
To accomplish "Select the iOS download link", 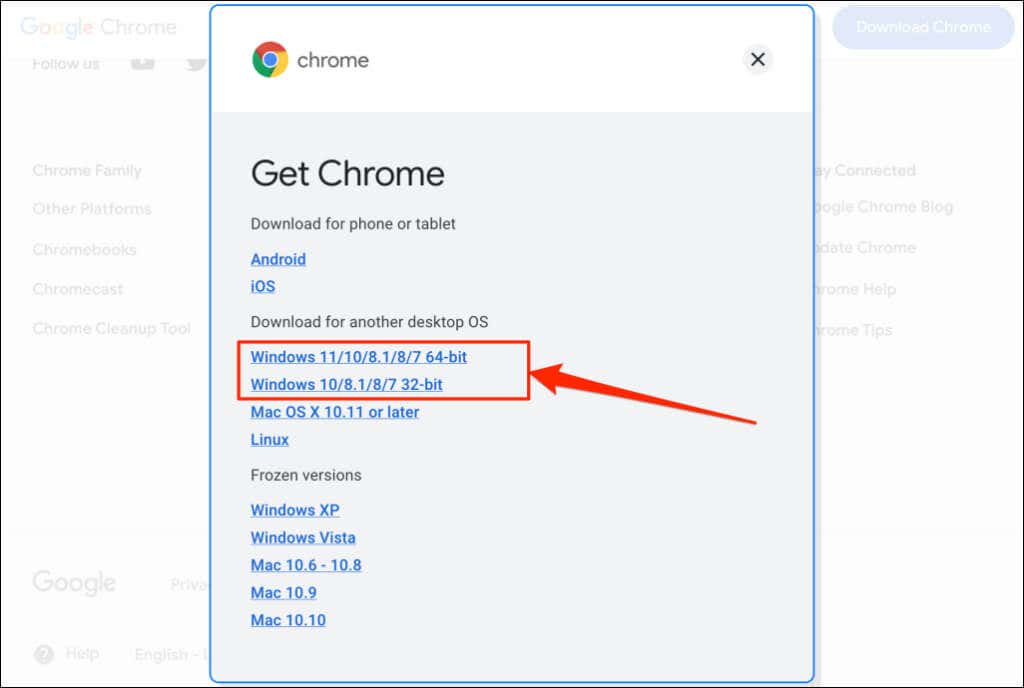I will tap(263, 286).
